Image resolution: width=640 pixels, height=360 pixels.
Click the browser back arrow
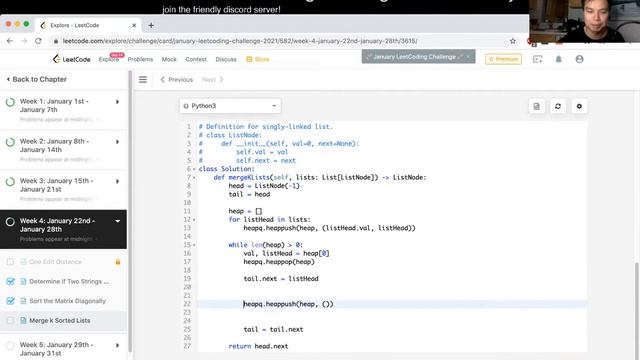(10, 41)
